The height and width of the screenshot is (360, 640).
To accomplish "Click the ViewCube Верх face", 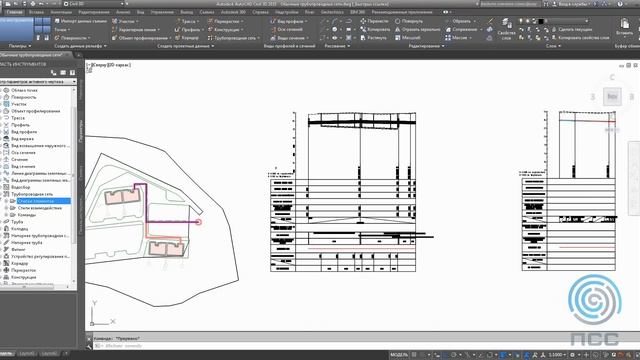I will (x=612, y=97).
